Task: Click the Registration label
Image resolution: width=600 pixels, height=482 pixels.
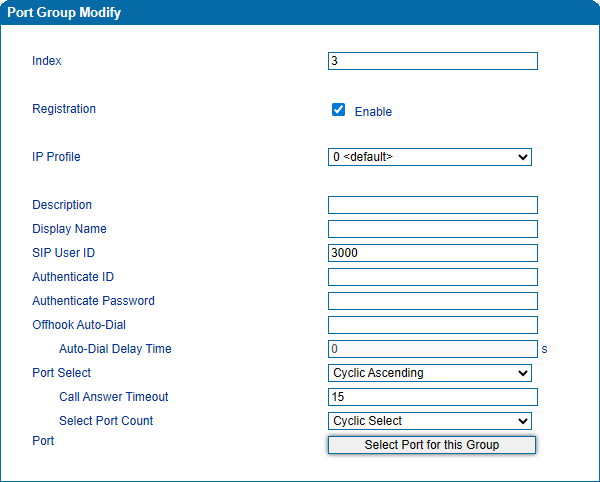Action: 64,109
